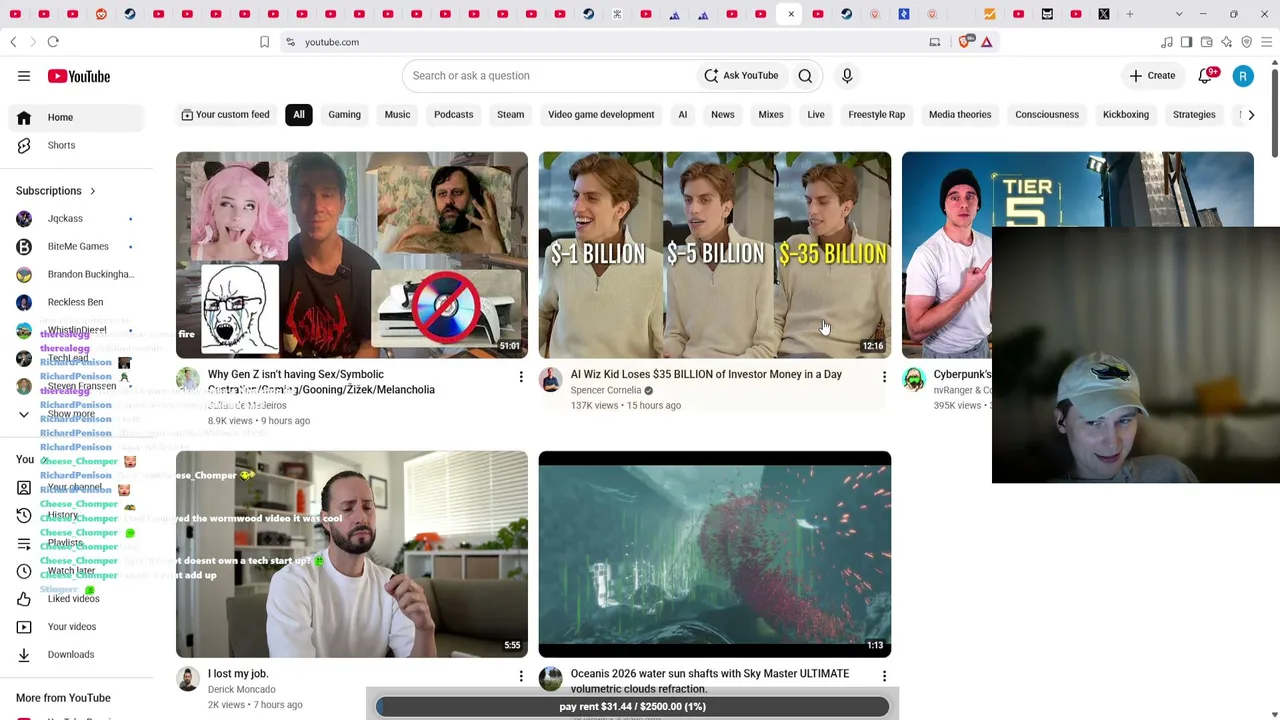Open more actions for the AI Wiz Kid video
Viewport: 1280px width, 720px height.
click(x=884, y=377)
